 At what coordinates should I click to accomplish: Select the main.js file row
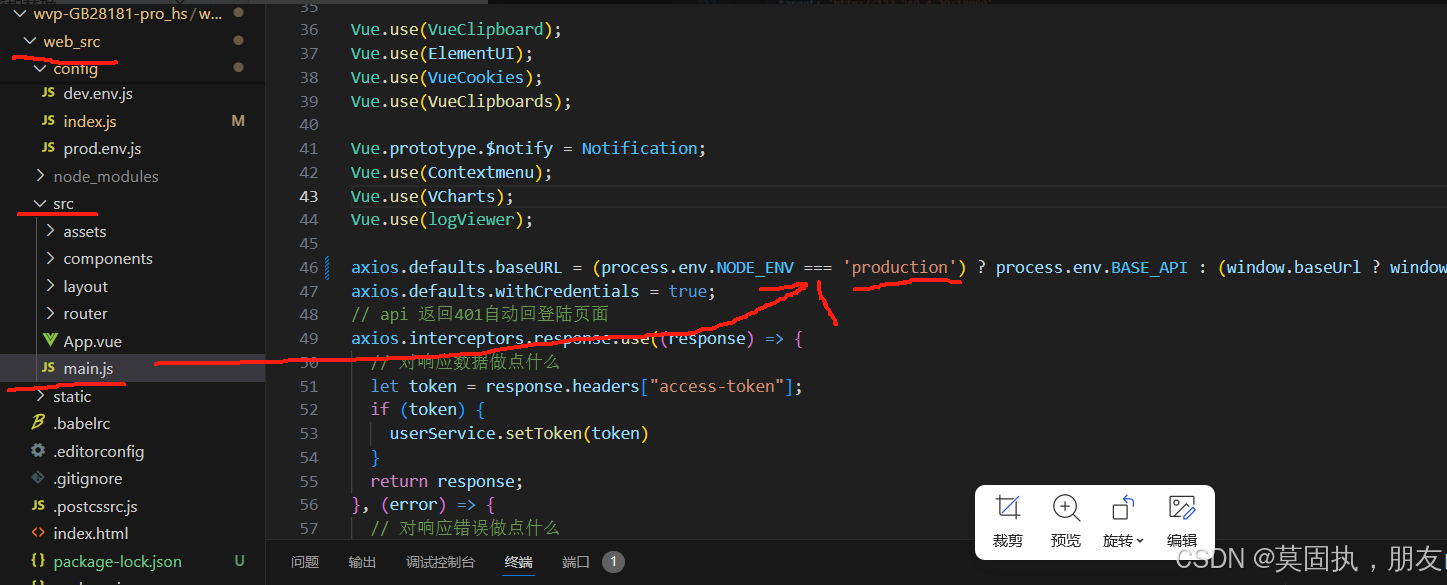[132, 368]
